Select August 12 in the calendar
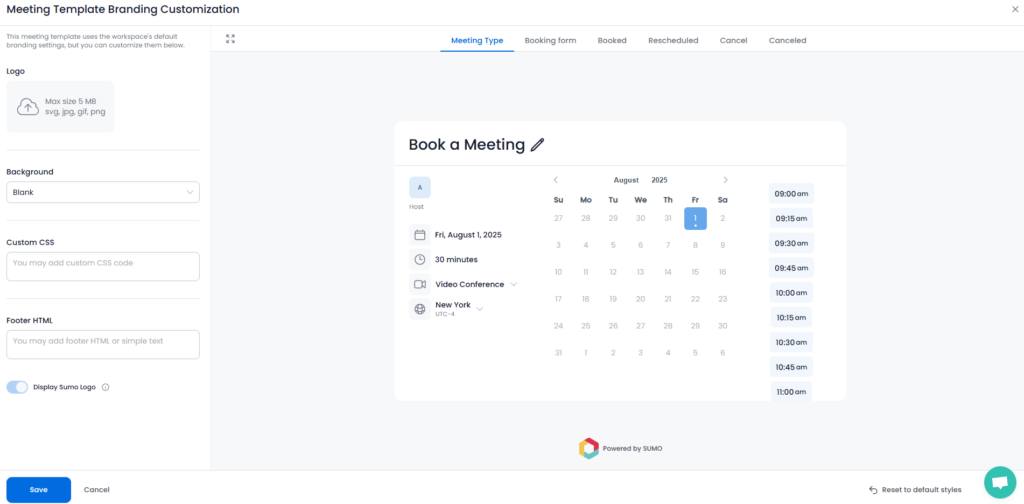 pyautogui.click(x=613, y=272)
